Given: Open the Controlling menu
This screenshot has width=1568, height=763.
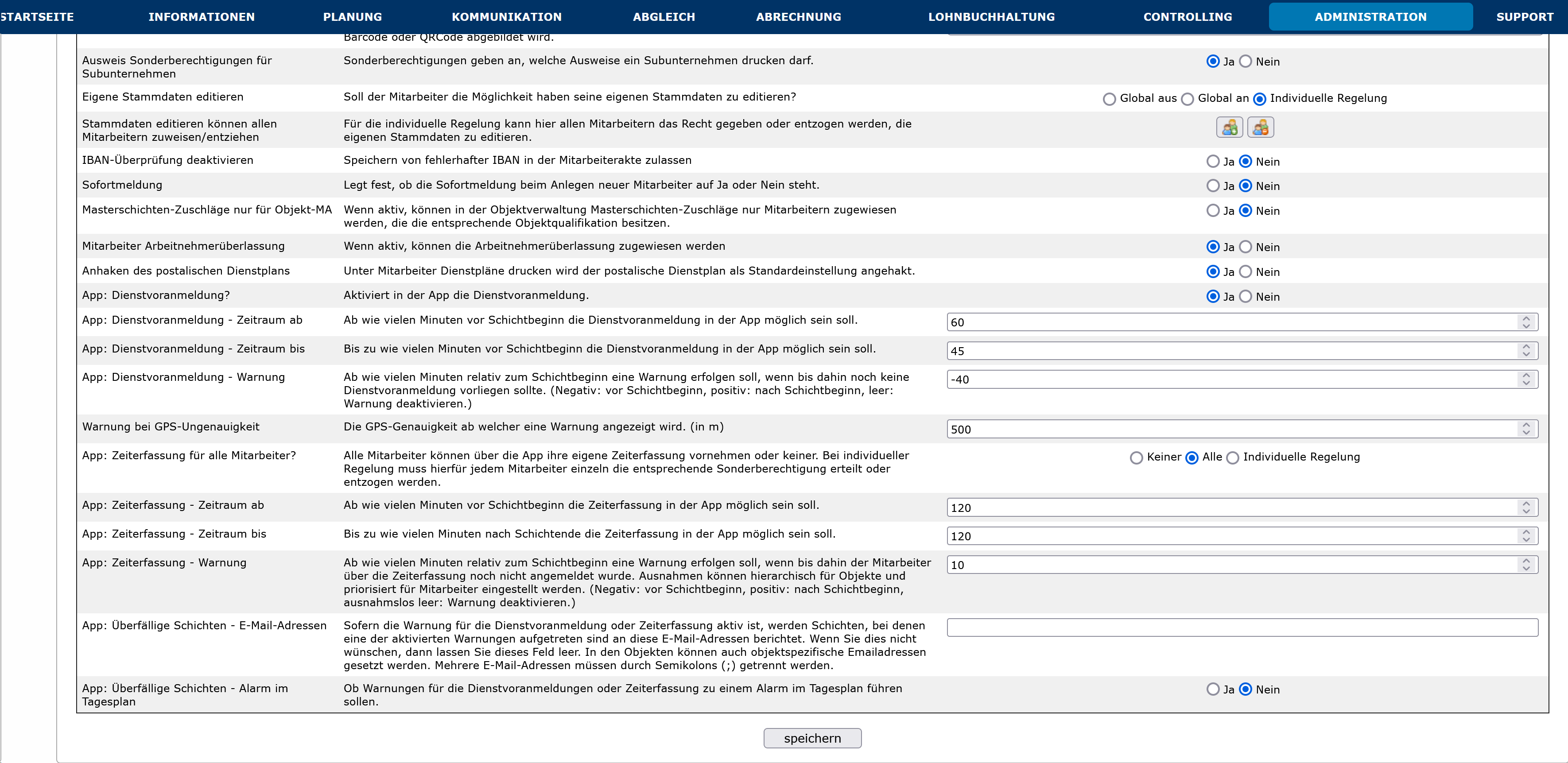Looking at the screenshot, I should click(x=1187, y=17).
